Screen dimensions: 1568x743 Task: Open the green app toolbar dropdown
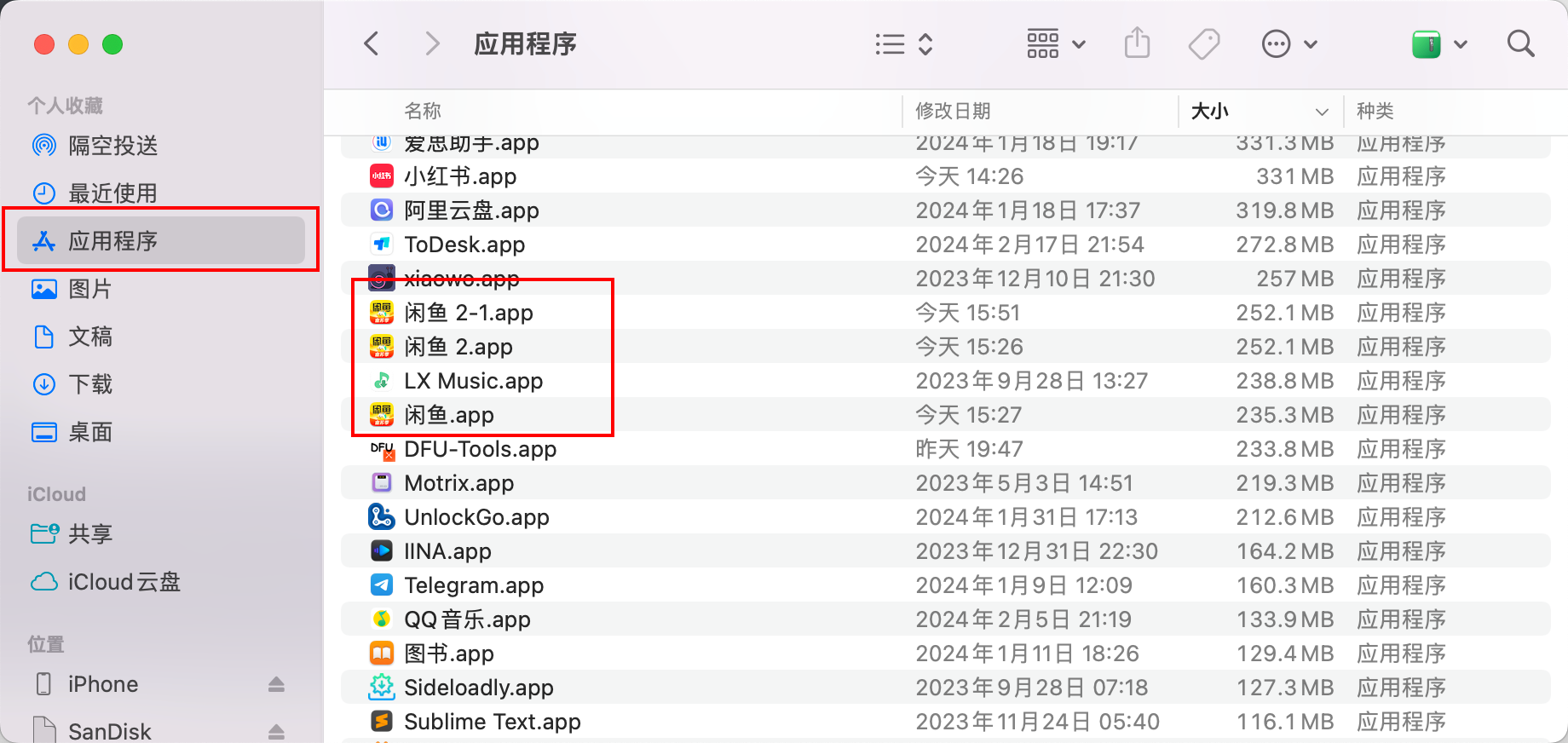(x=1439, y=43)
